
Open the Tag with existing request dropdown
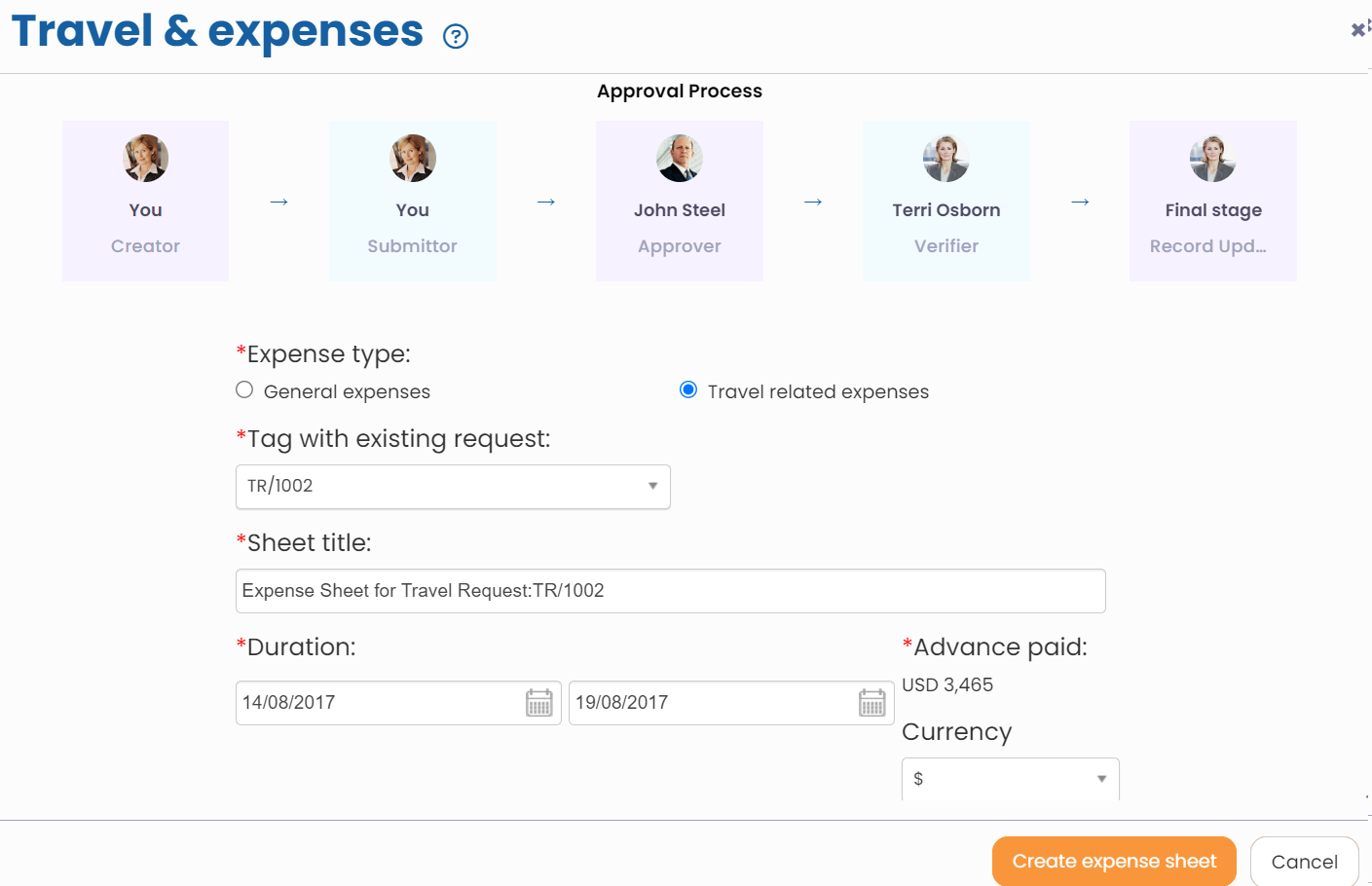pyautogui.click(x=453, y=487)
